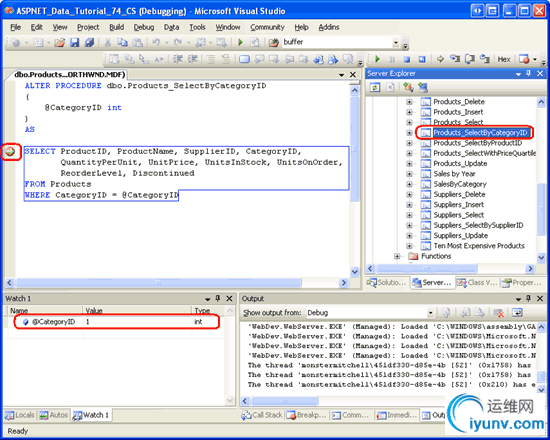Click the Step Into icon
The image size is (550, 440).
[x=455, y=59]
